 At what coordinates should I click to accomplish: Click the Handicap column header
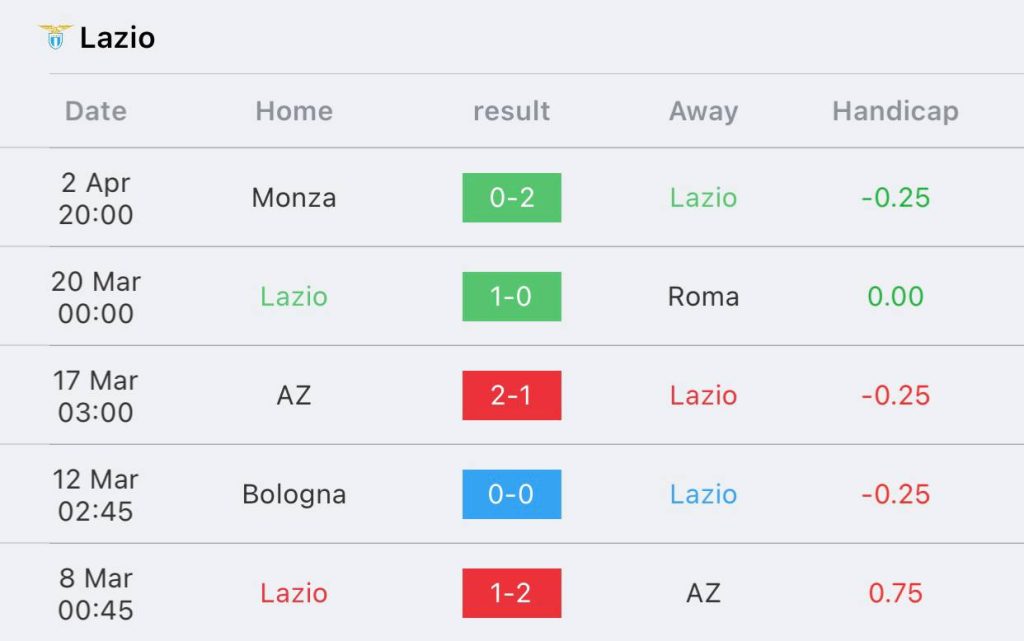coord(895,111)
